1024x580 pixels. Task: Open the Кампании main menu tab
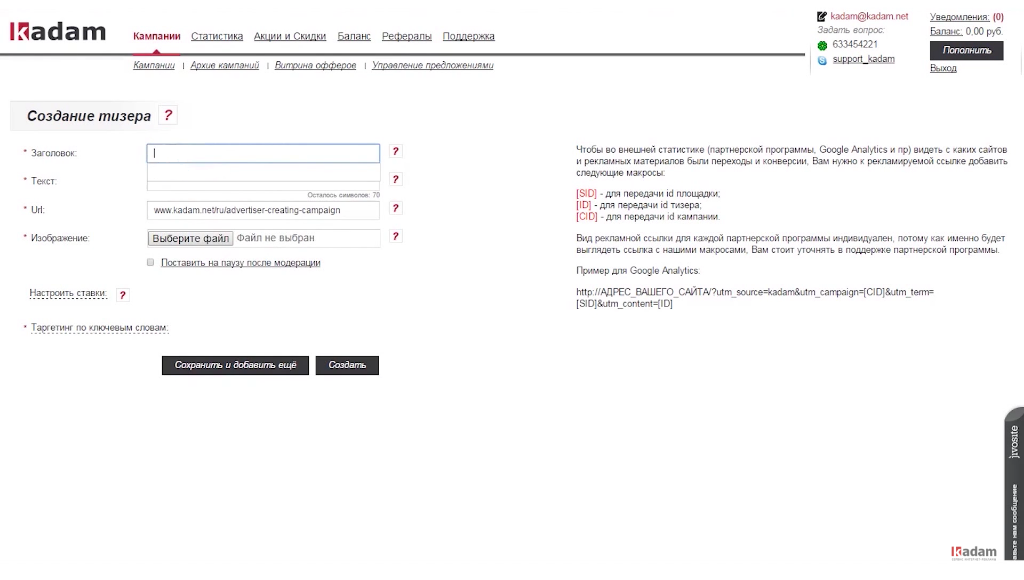[x=157, y=37]
